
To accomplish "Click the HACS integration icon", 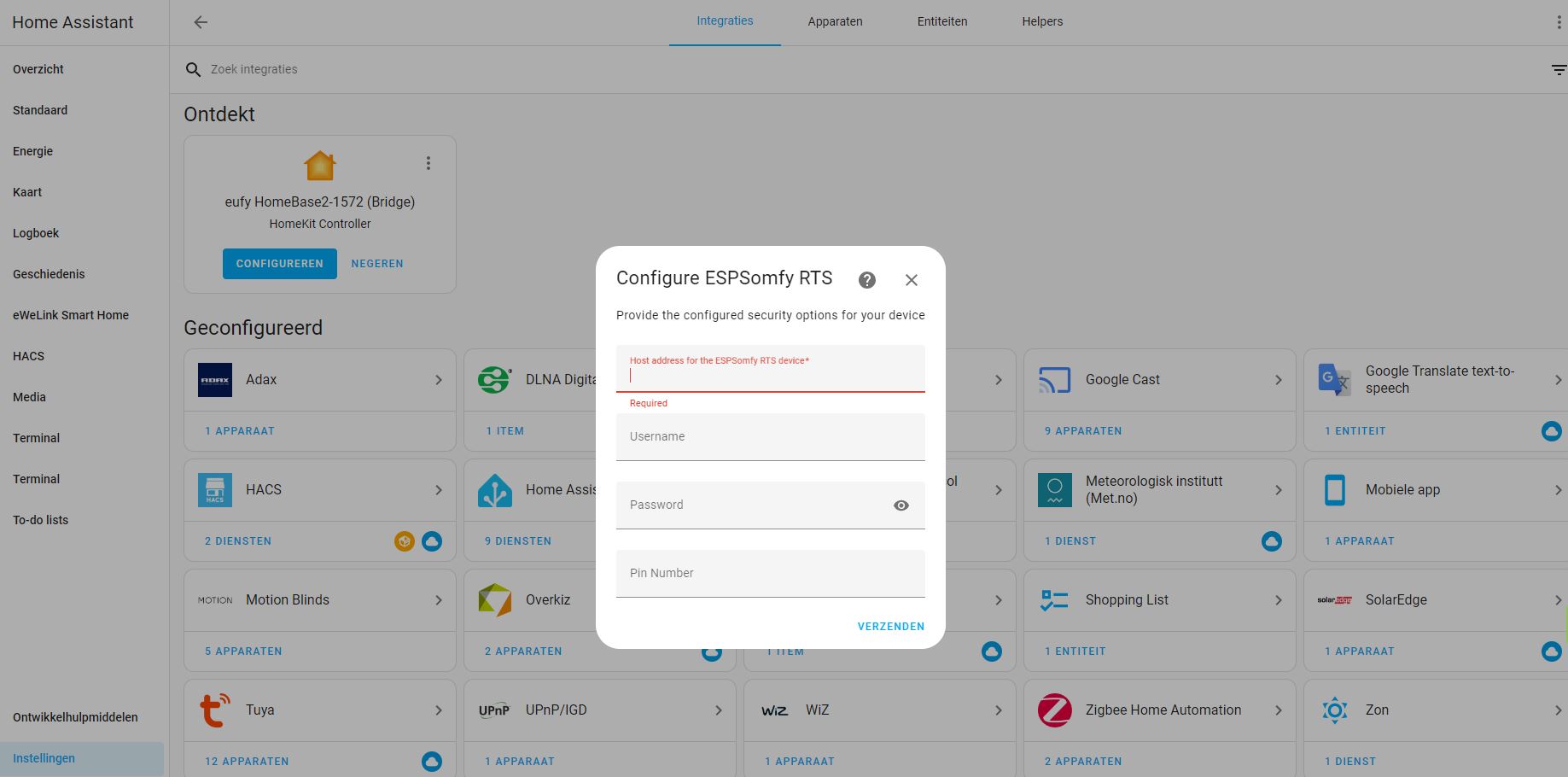I will click(214, 489).
